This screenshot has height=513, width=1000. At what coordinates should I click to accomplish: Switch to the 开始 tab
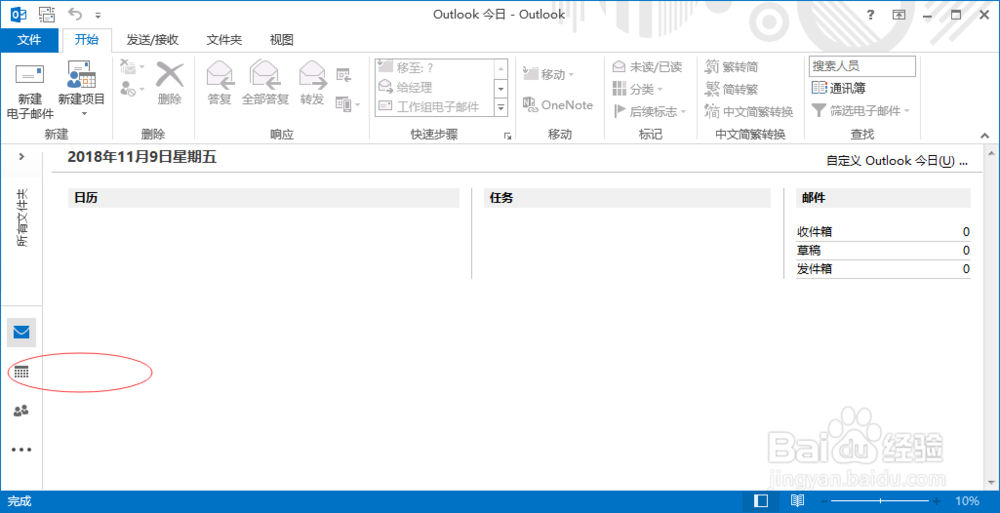tap(86, 40)
